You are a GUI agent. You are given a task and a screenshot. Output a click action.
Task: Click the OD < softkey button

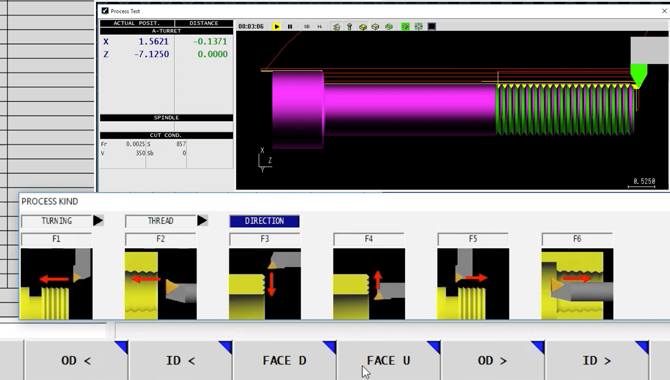(76, 360)
